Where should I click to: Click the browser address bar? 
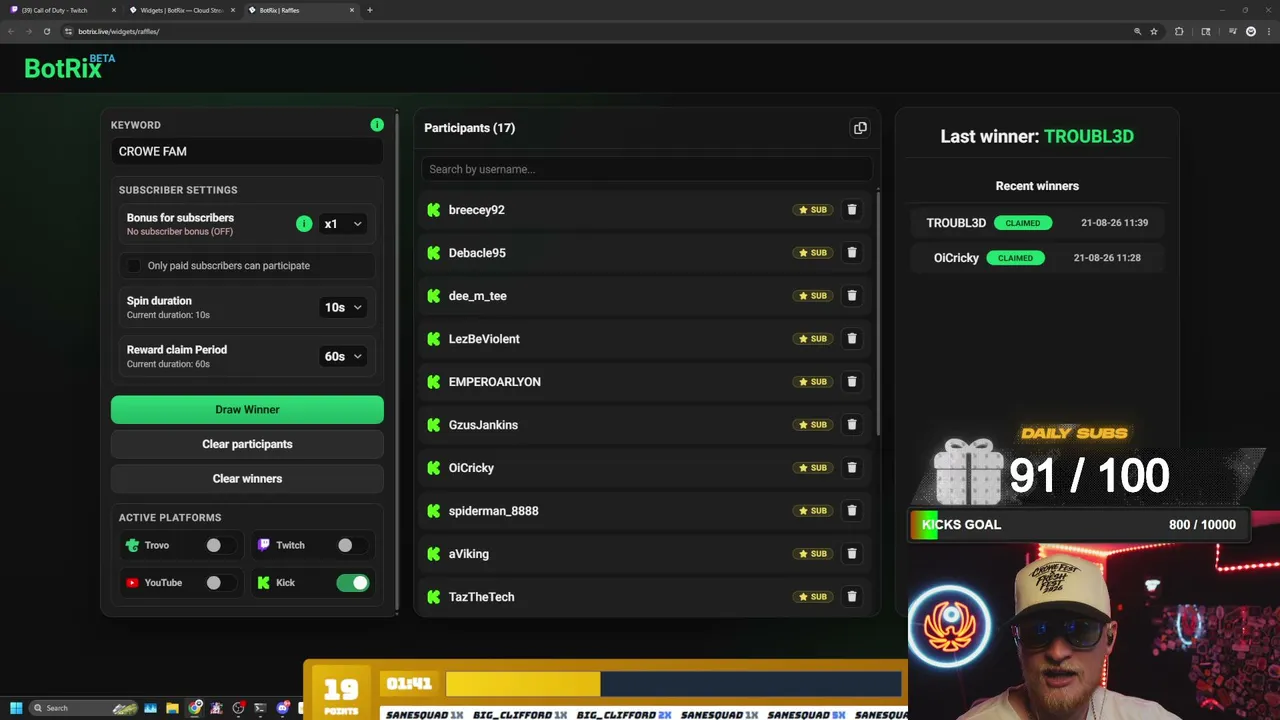click(600, 31)
